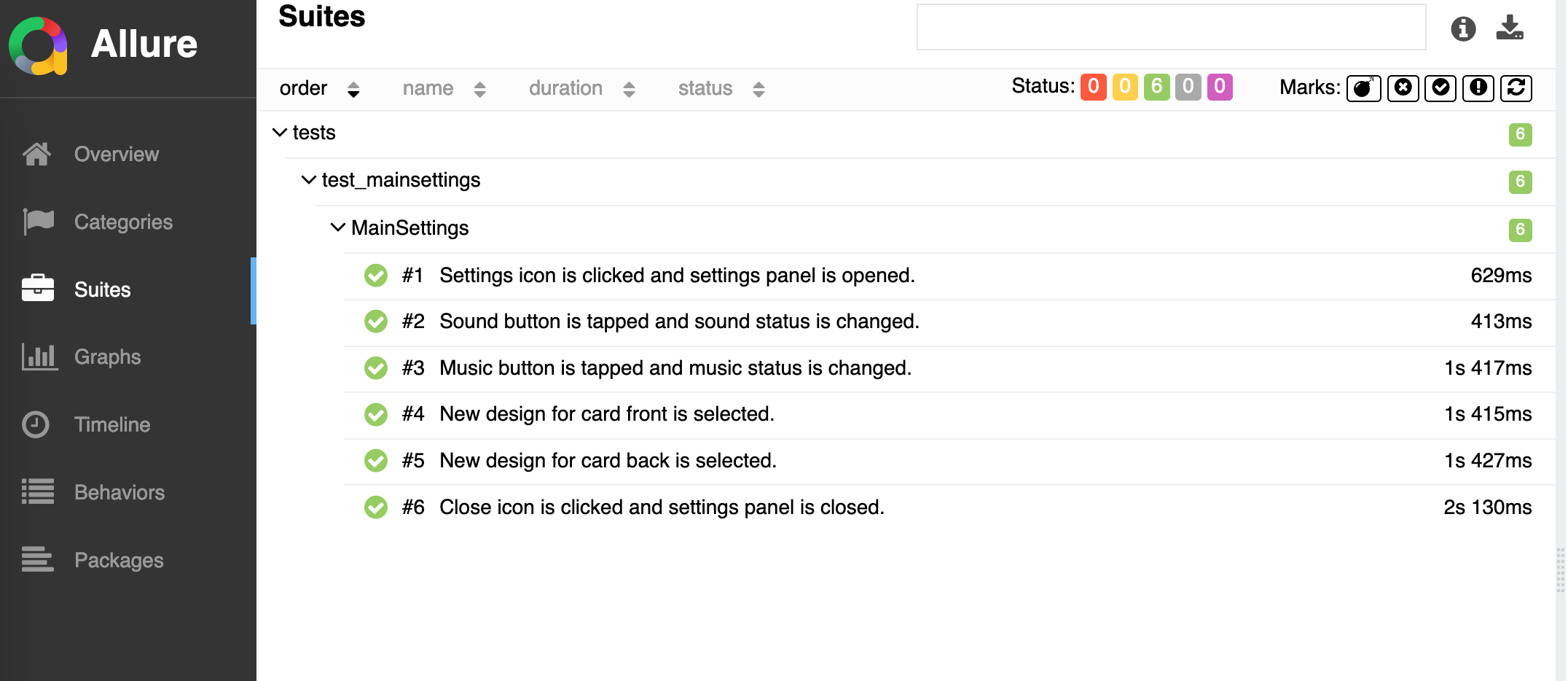Toggle the flaky tests bomb mark filter

tap(1363, 88)
